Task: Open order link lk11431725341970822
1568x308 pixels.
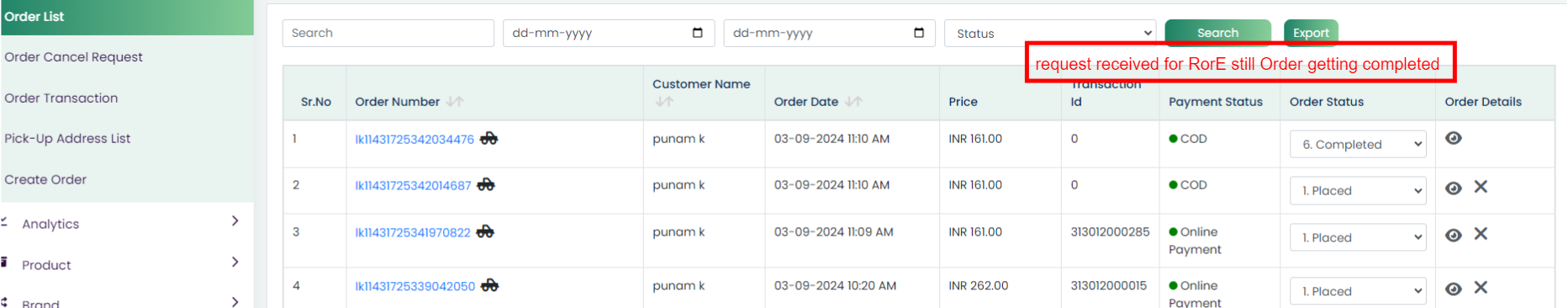Action: (413, 232)
